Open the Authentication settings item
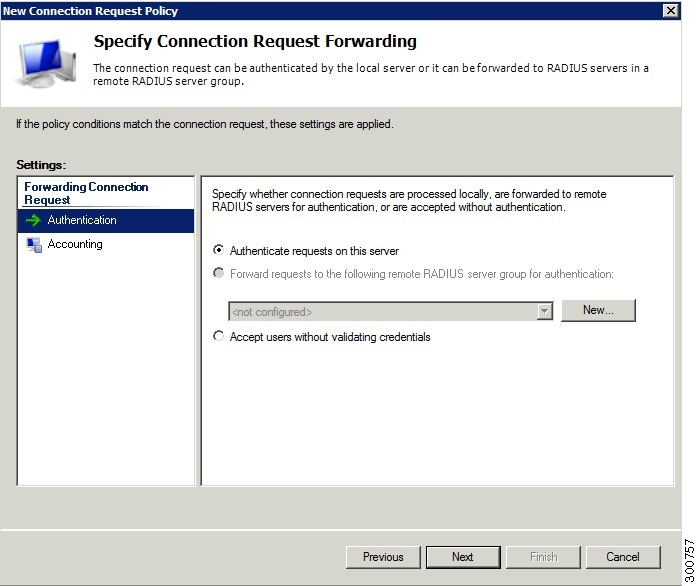Viewport: 696px width, 586px height. [106, 221]
